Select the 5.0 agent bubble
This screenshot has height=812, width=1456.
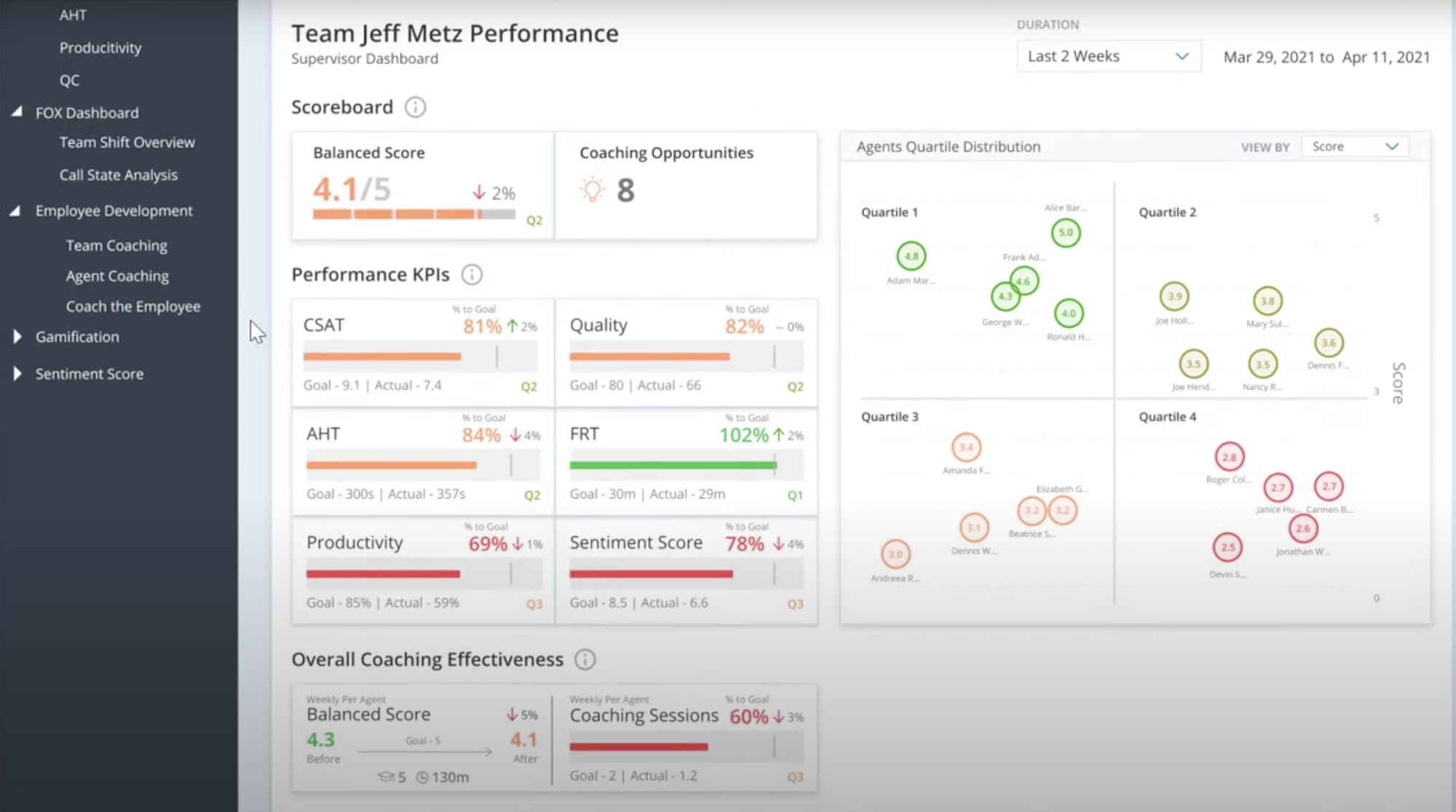(1066, 233)
